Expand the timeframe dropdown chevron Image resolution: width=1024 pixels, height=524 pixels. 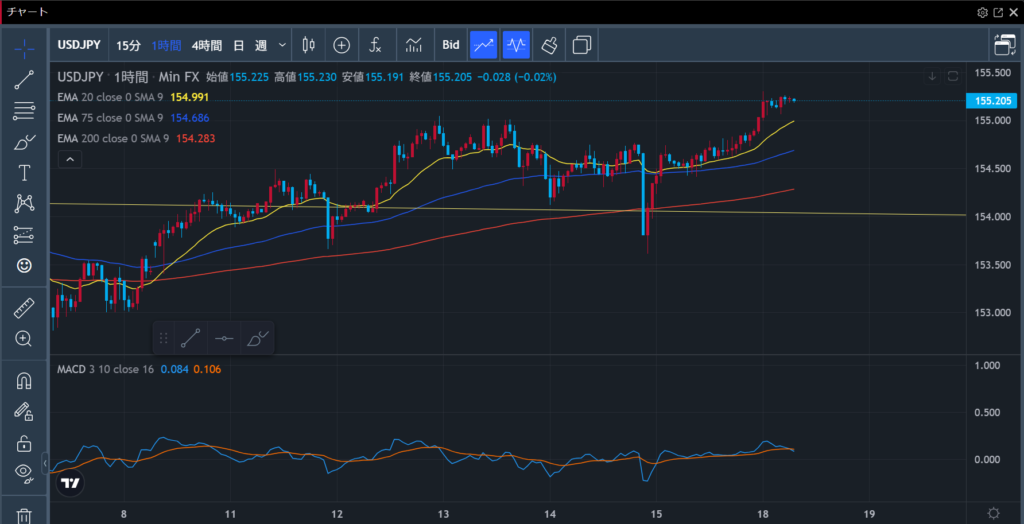283,45
